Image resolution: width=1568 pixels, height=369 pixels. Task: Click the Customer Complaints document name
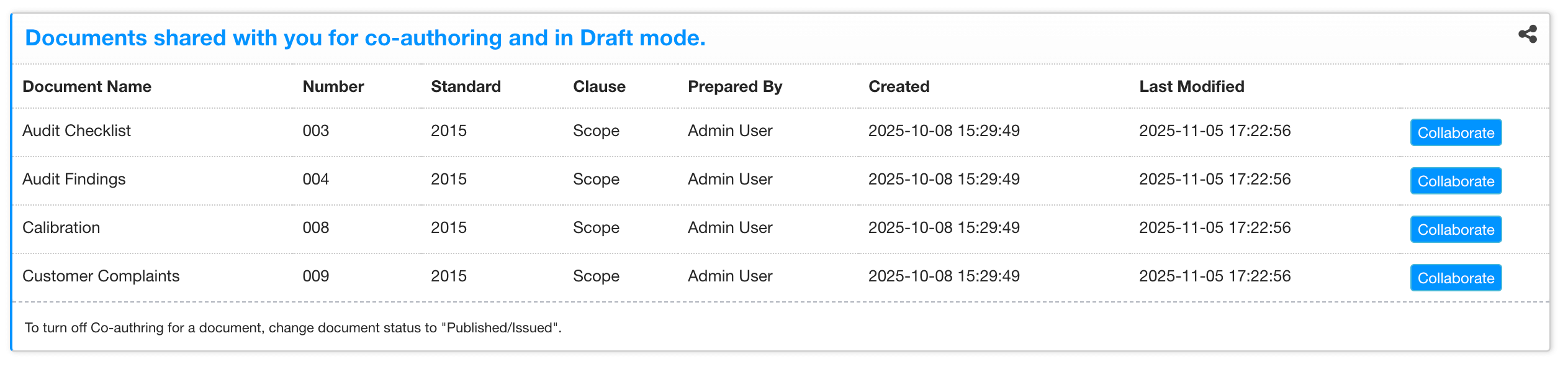click(x=101, y=276)
